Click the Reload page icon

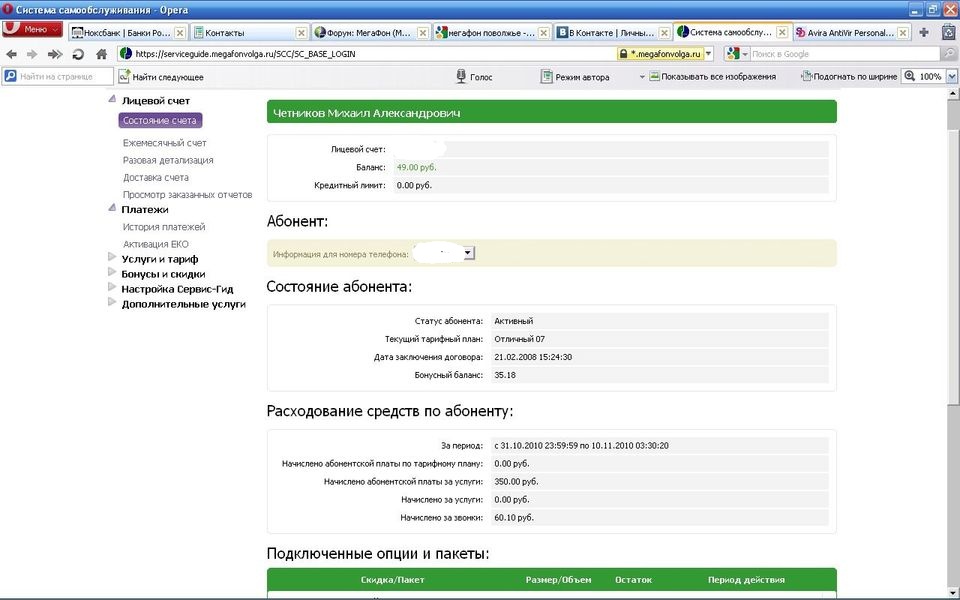pyautogui.click(x=78, y=54)
